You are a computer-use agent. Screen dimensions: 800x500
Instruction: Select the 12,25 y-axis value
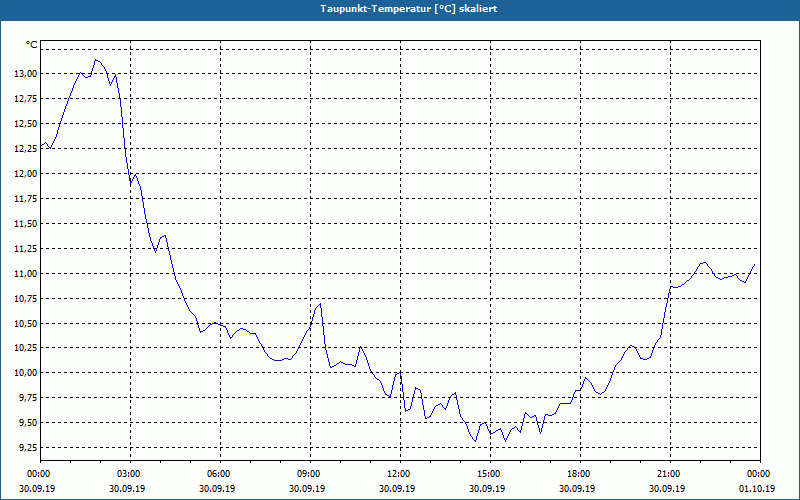pos(26,148)
